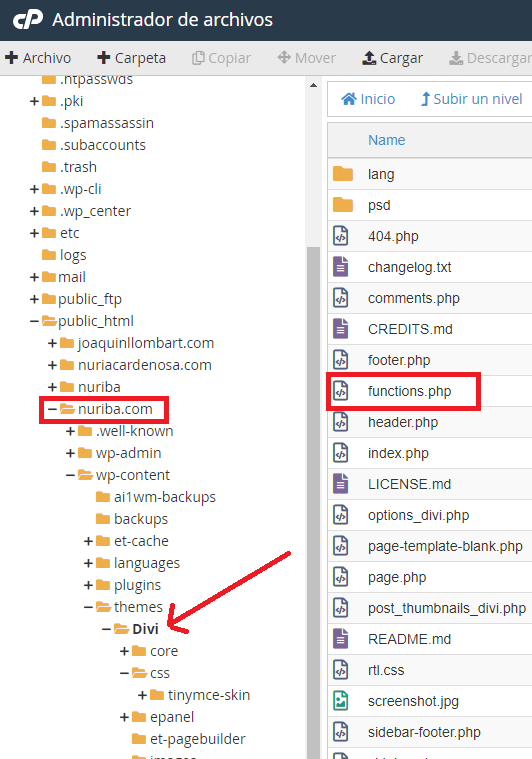Click the CREDITS.md document icon
This screenshot has width=532, height=759.
[341, 329]
